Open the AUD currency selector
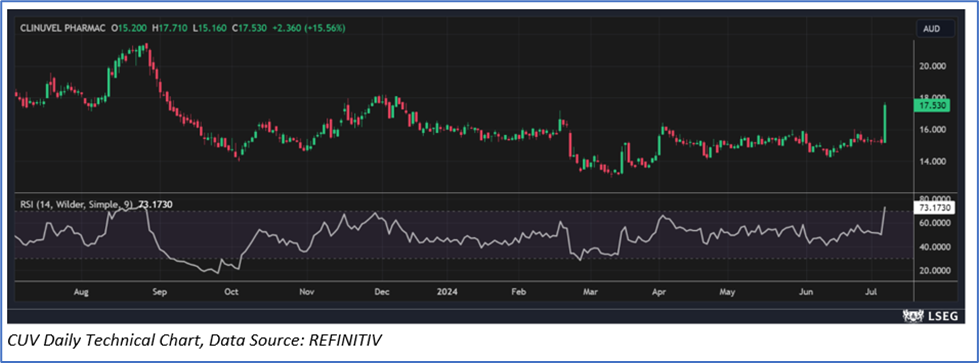The image size is (979, 363). point(935,29)
